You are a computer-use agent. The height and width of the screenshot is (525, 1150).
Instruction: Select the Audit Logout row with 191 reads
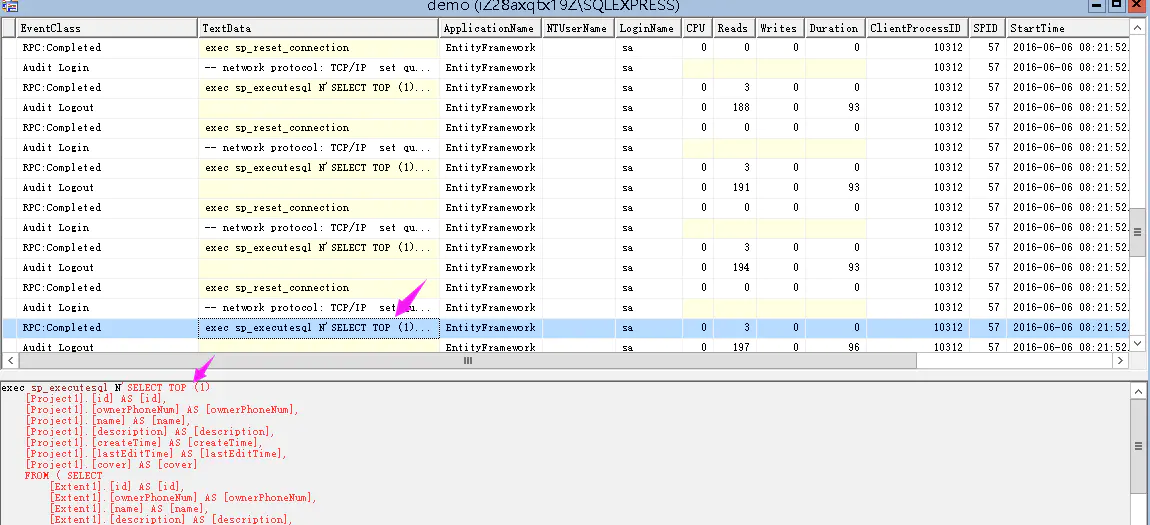tap(565, 187)
